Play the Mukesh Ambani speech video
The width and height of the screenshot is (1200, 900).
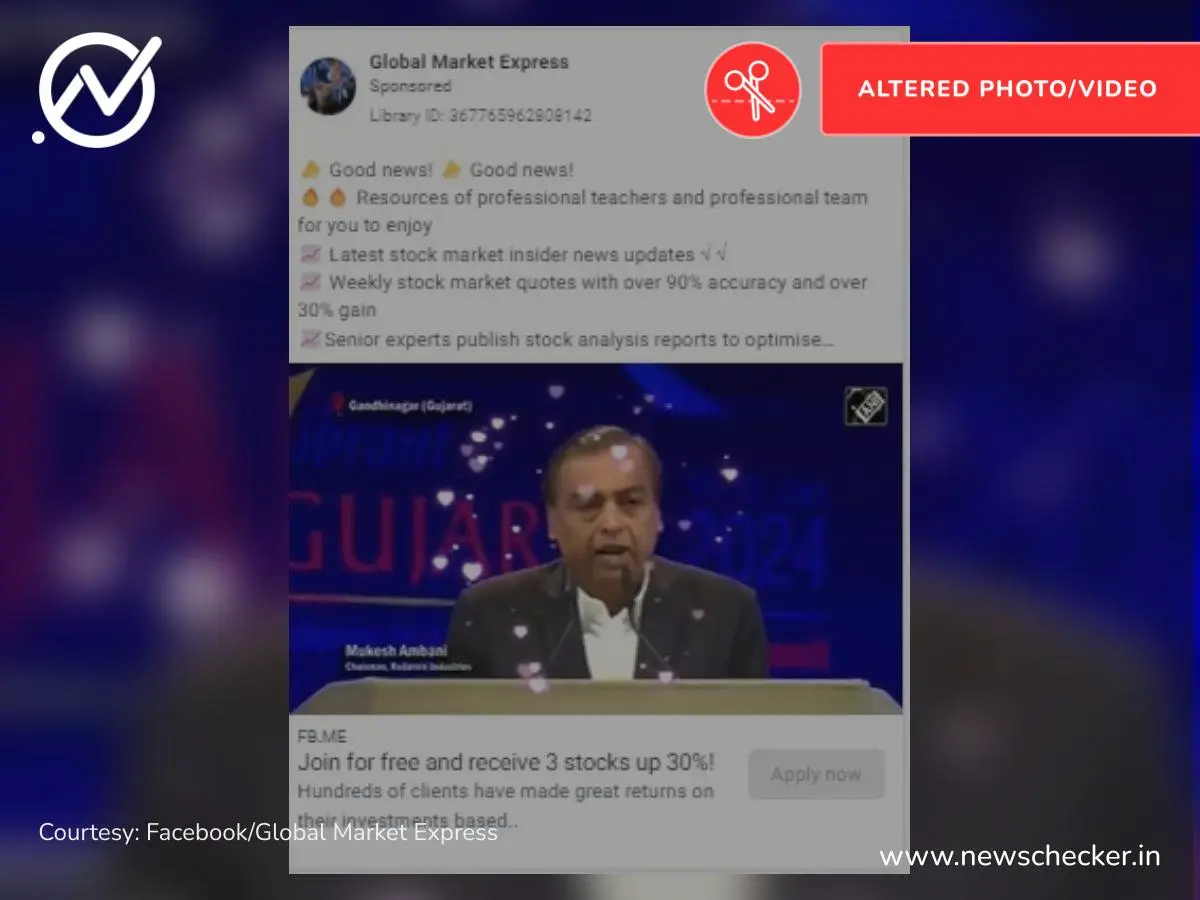tap(596, 538)
